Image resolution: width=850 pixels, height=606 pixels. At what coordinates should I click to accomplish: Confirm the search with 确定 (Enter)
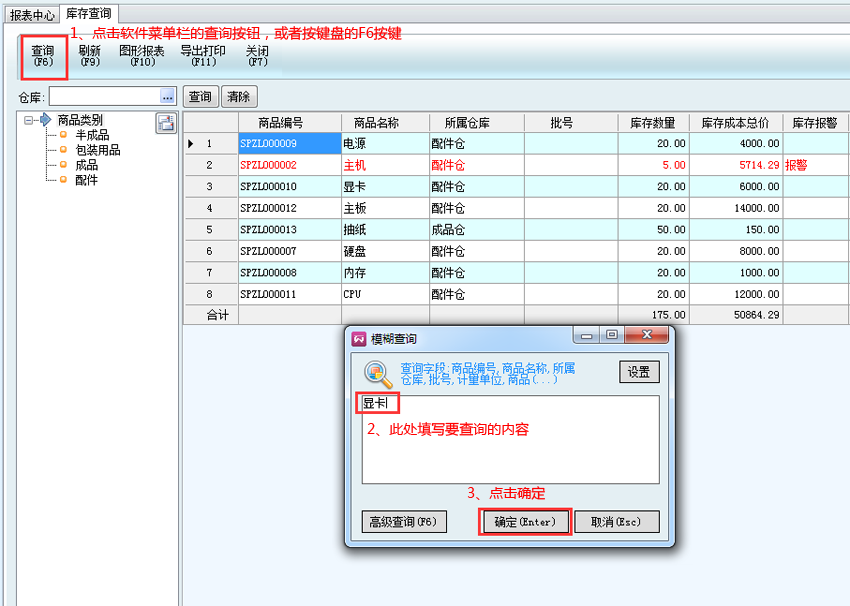[524, 522]
